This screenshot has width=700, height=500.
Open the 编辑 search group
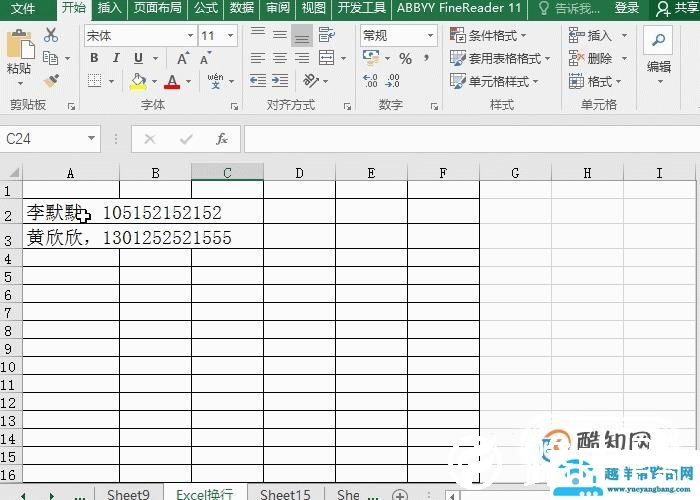pos(658,54)
